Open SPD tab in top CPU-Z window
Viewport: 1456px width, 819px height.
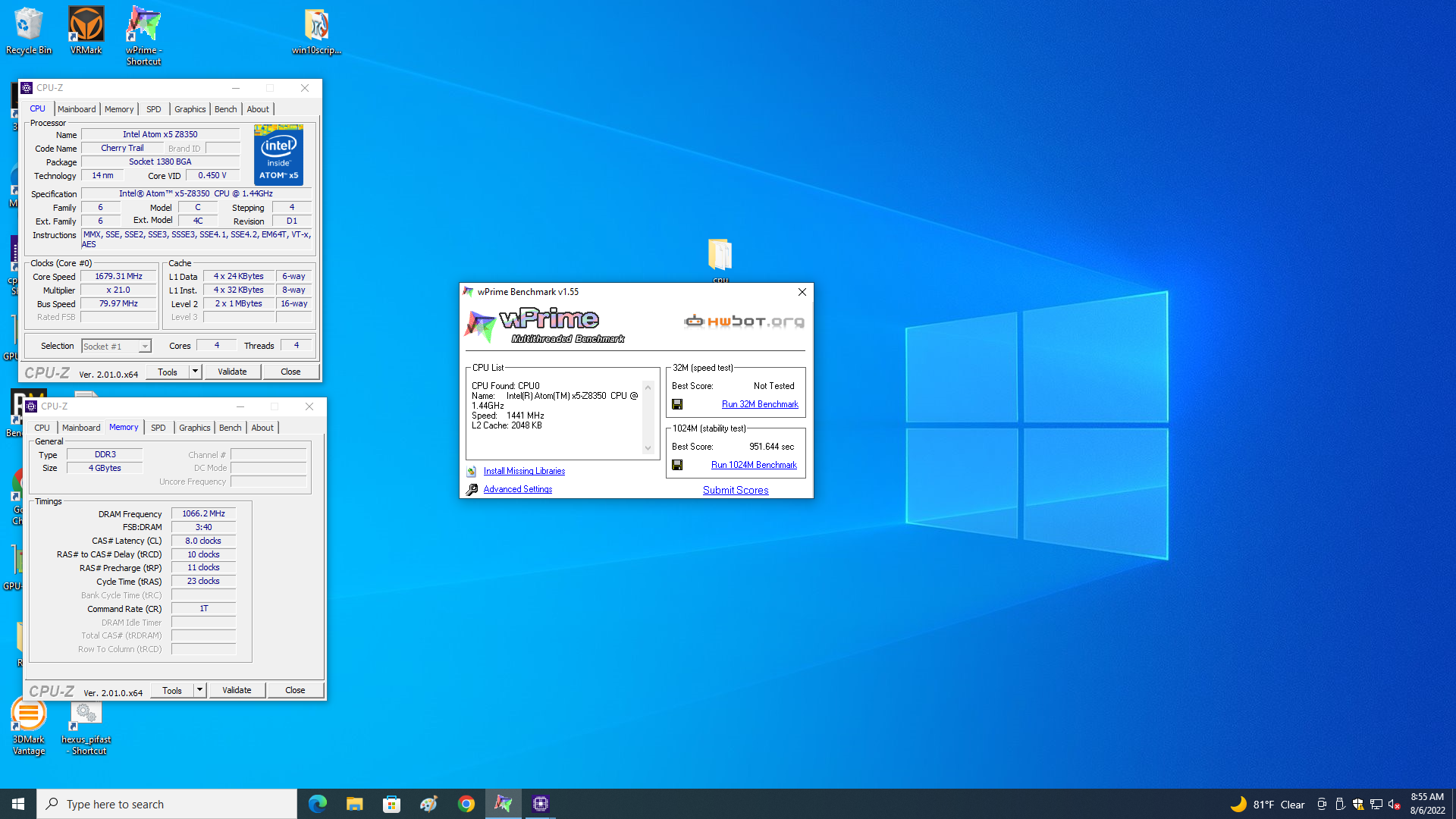coord(154,109)
